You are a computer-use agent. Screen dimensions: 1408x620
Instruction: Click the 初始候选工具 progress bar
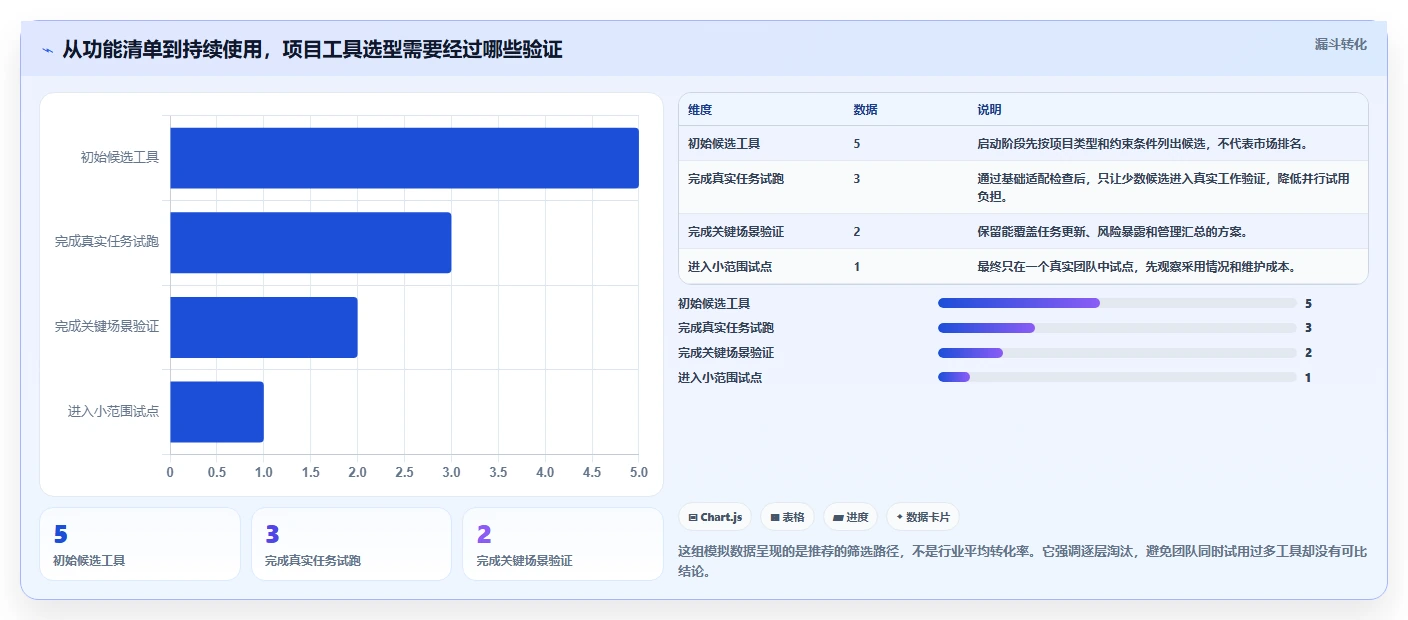pos(1117,303)
